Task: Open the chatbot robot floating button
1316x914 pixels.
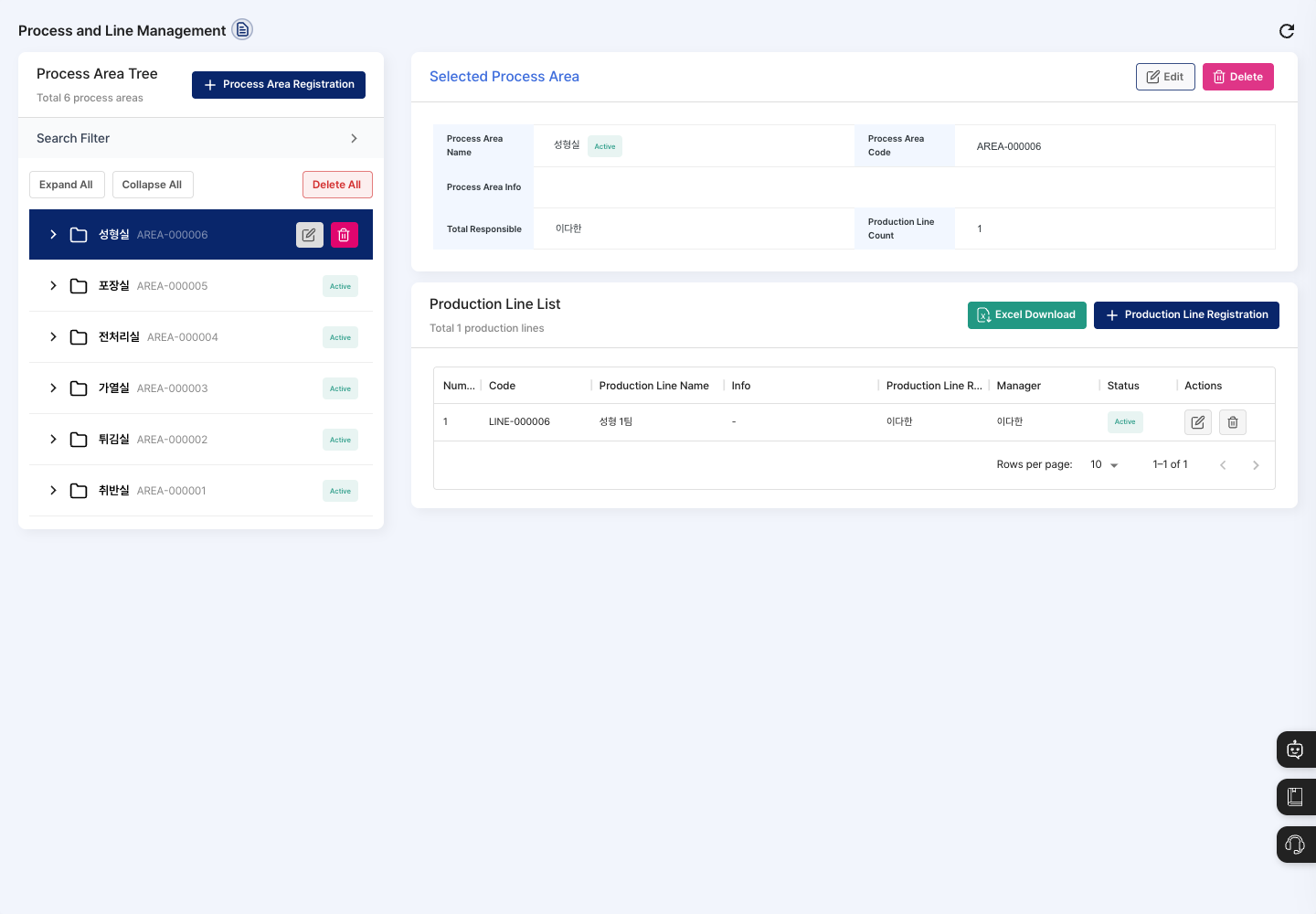Action: pos(1296,749)
